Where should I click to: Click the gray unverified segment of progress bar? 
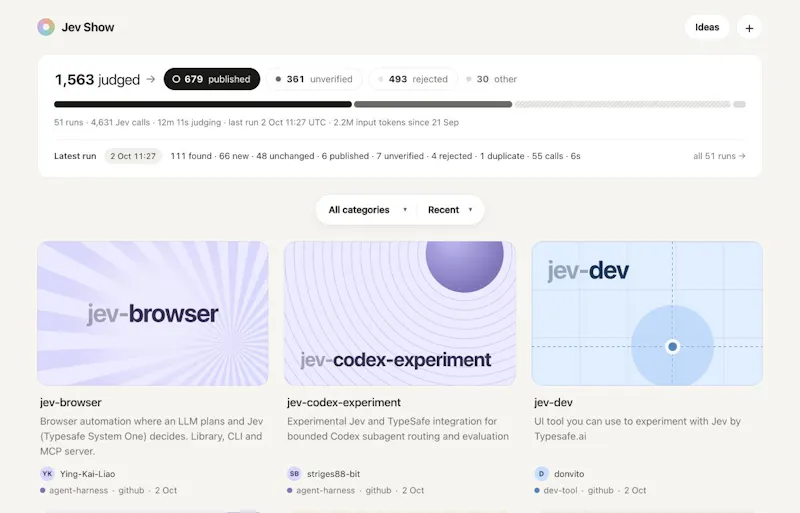tap(433, 104)
